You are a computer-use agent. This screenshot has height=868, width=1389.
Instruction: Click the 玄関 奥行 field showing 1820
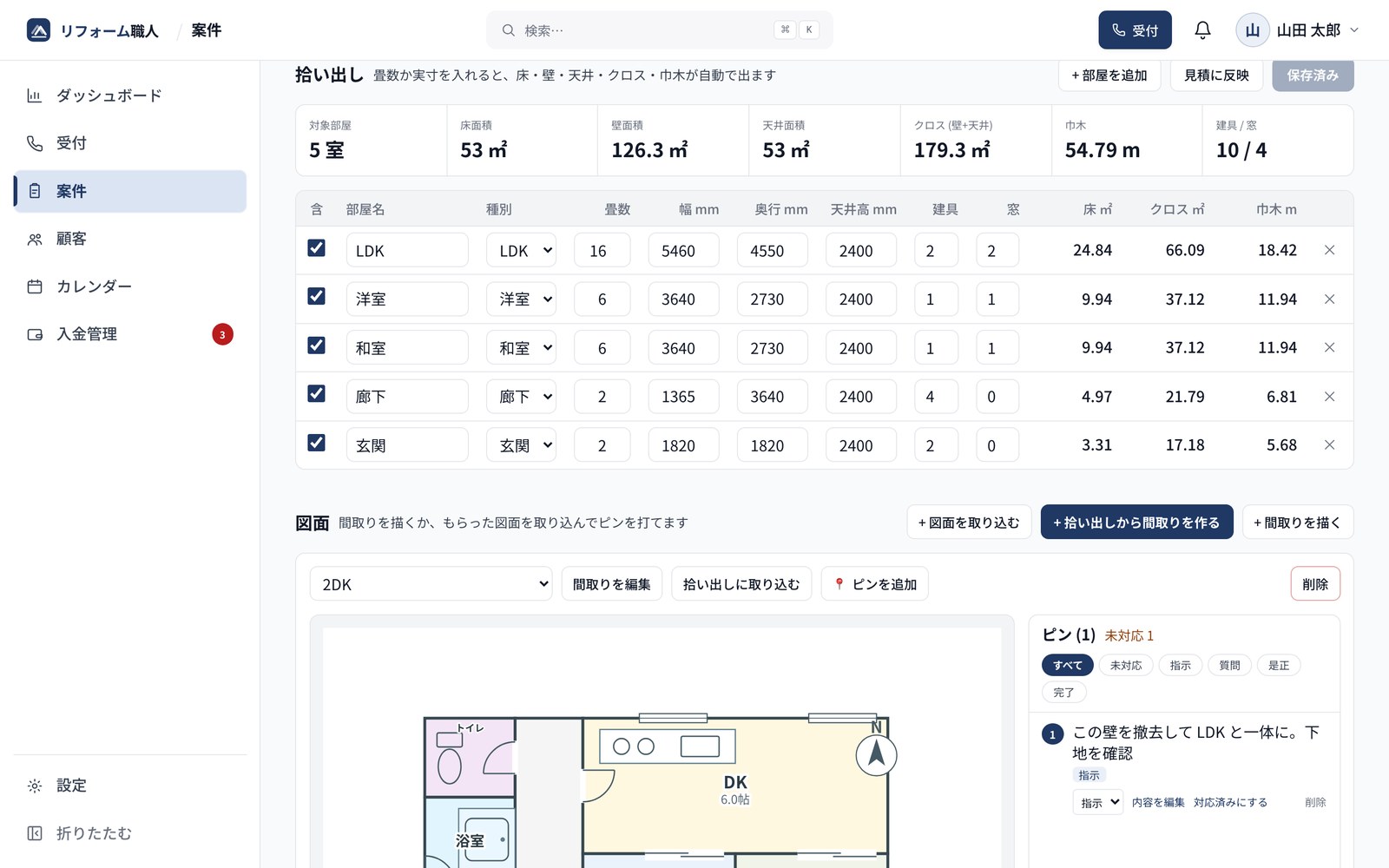773,444
